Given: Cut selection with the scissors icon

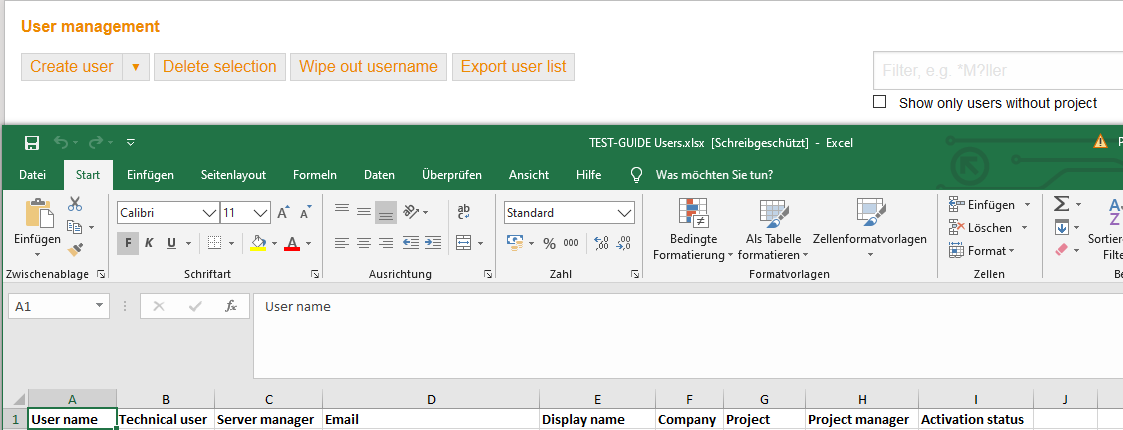Looking at the screenshot, I should (x=74, y=204).
